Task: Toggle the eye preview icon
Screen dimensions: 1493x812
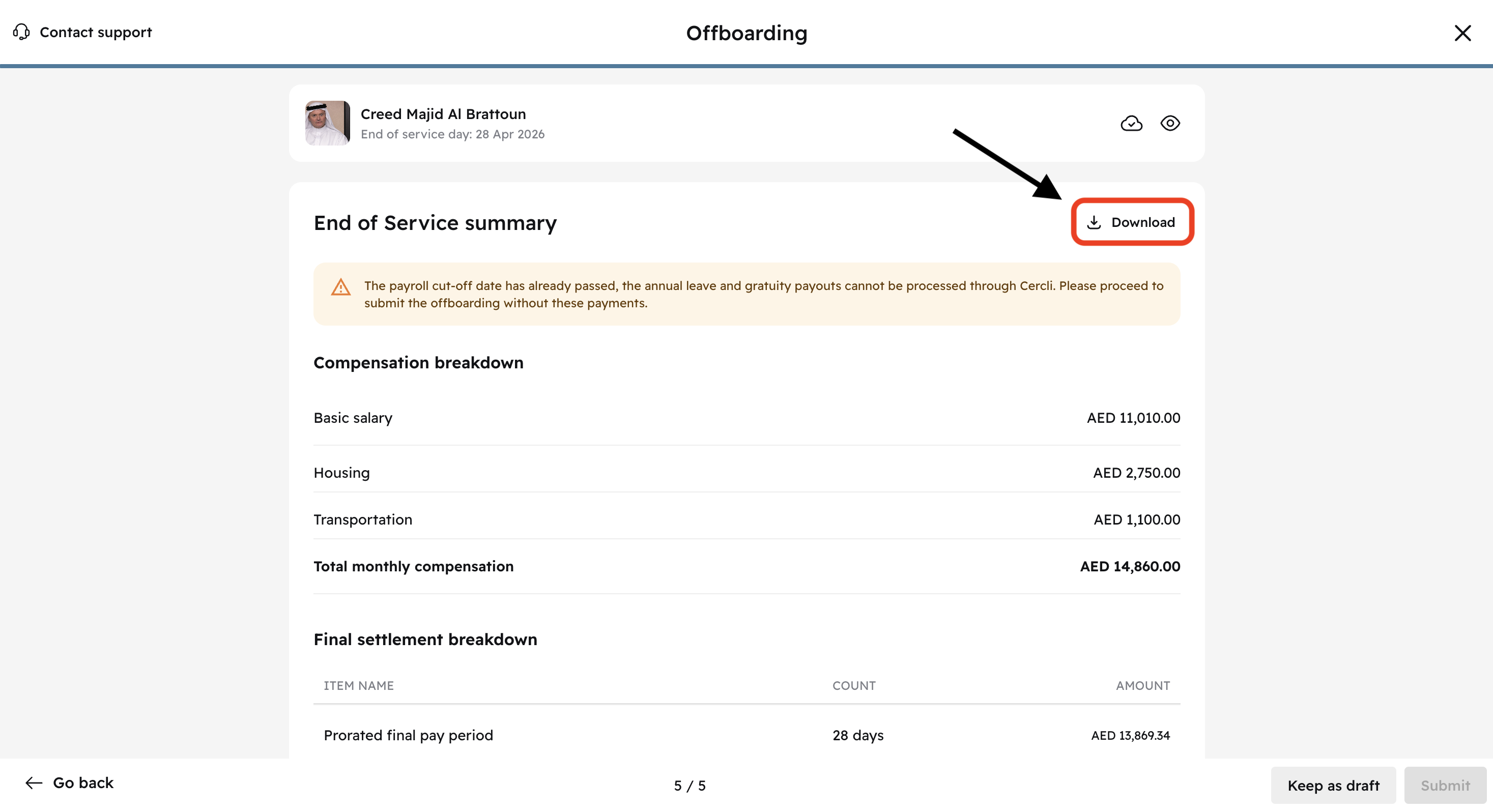Action: [1169, 124]
